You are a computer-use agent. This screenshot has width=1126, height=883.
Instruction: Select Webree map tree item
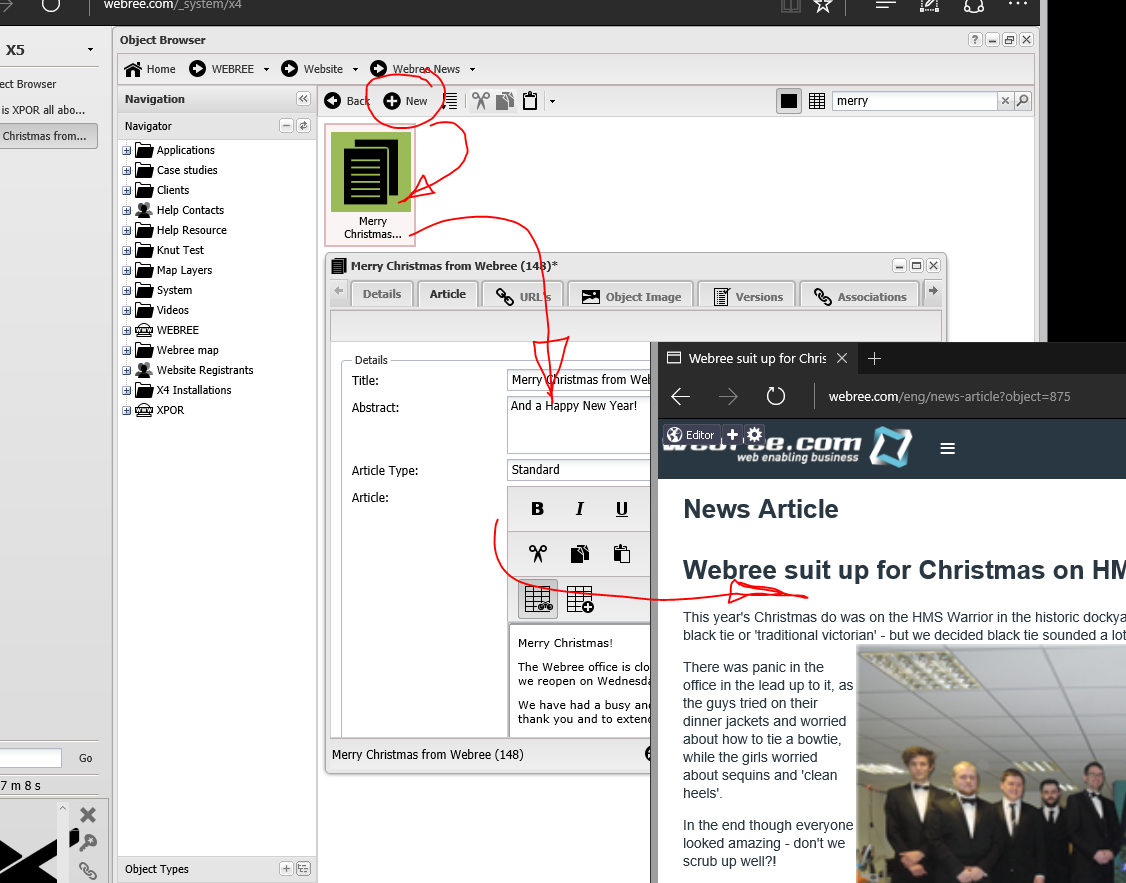pyautogui.click(x=187, y=350)
